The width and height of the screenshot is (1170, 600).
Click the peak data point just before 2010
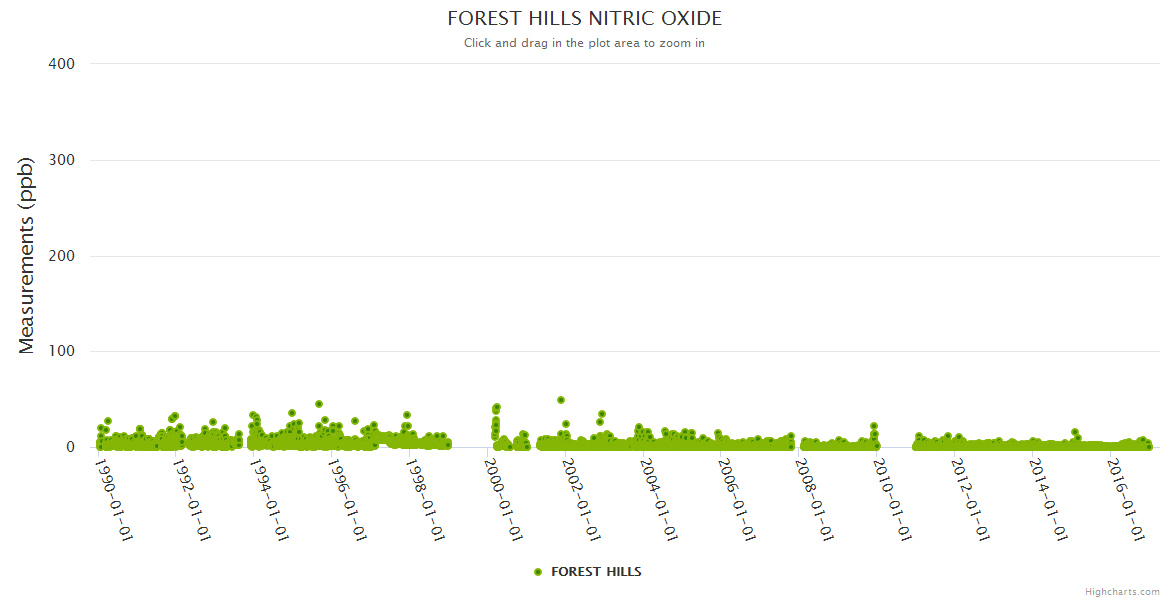tap(874, 426)
